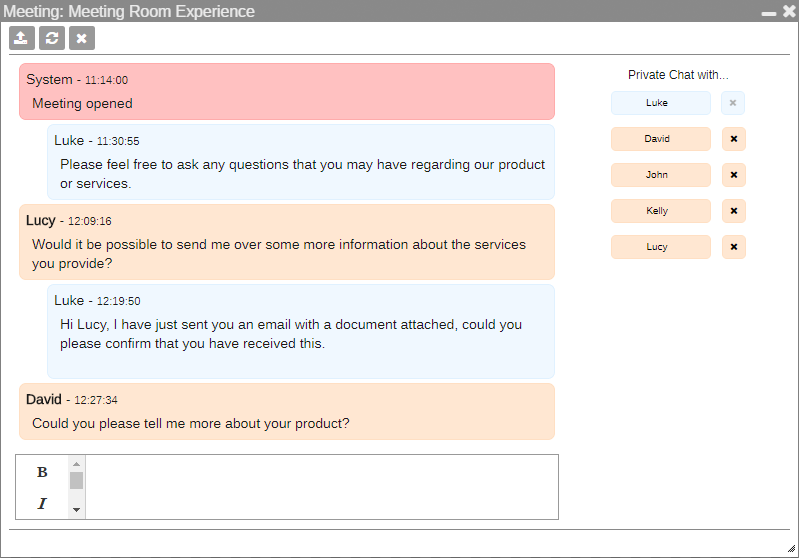799x558 pixels.
Task: Click the greyed-out X next to Luke
Action: pos(733,103)
